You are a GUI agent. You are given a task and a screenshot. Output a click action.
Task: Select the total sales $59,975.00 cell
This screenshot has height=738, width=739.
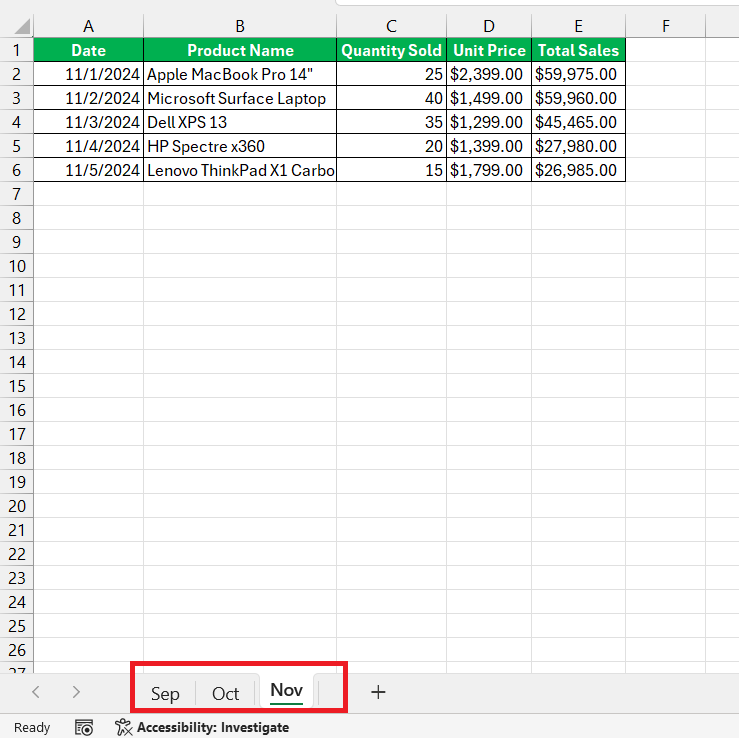pyautogui.click(x=579, y=74)
